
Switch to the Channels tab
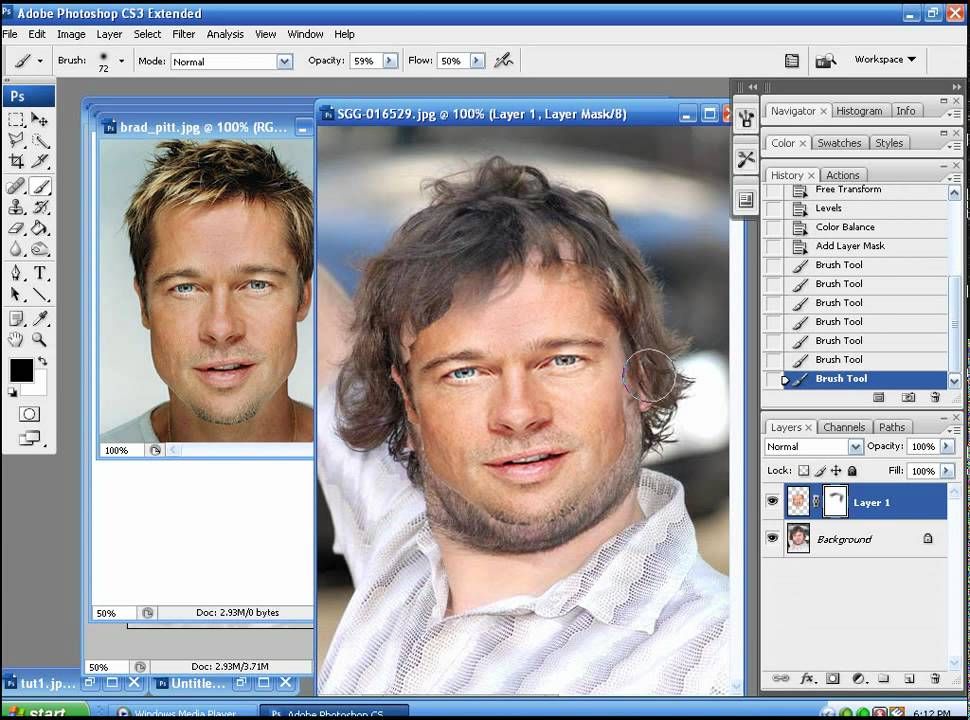click(x=844, y=427)
